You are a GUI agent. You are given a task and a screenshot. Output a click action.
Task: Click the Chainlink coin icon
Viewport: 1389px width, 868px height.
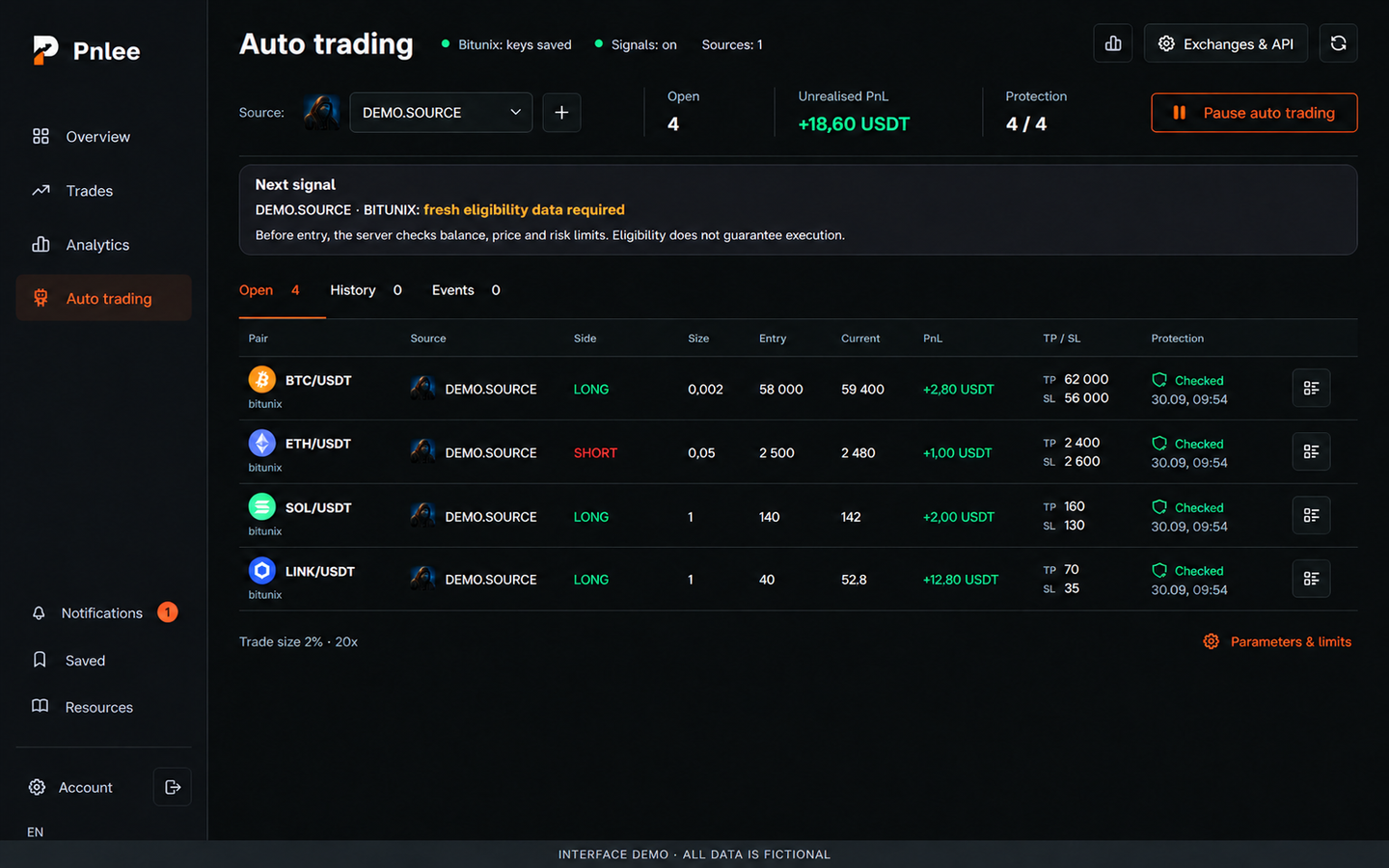tap(262, 570)
